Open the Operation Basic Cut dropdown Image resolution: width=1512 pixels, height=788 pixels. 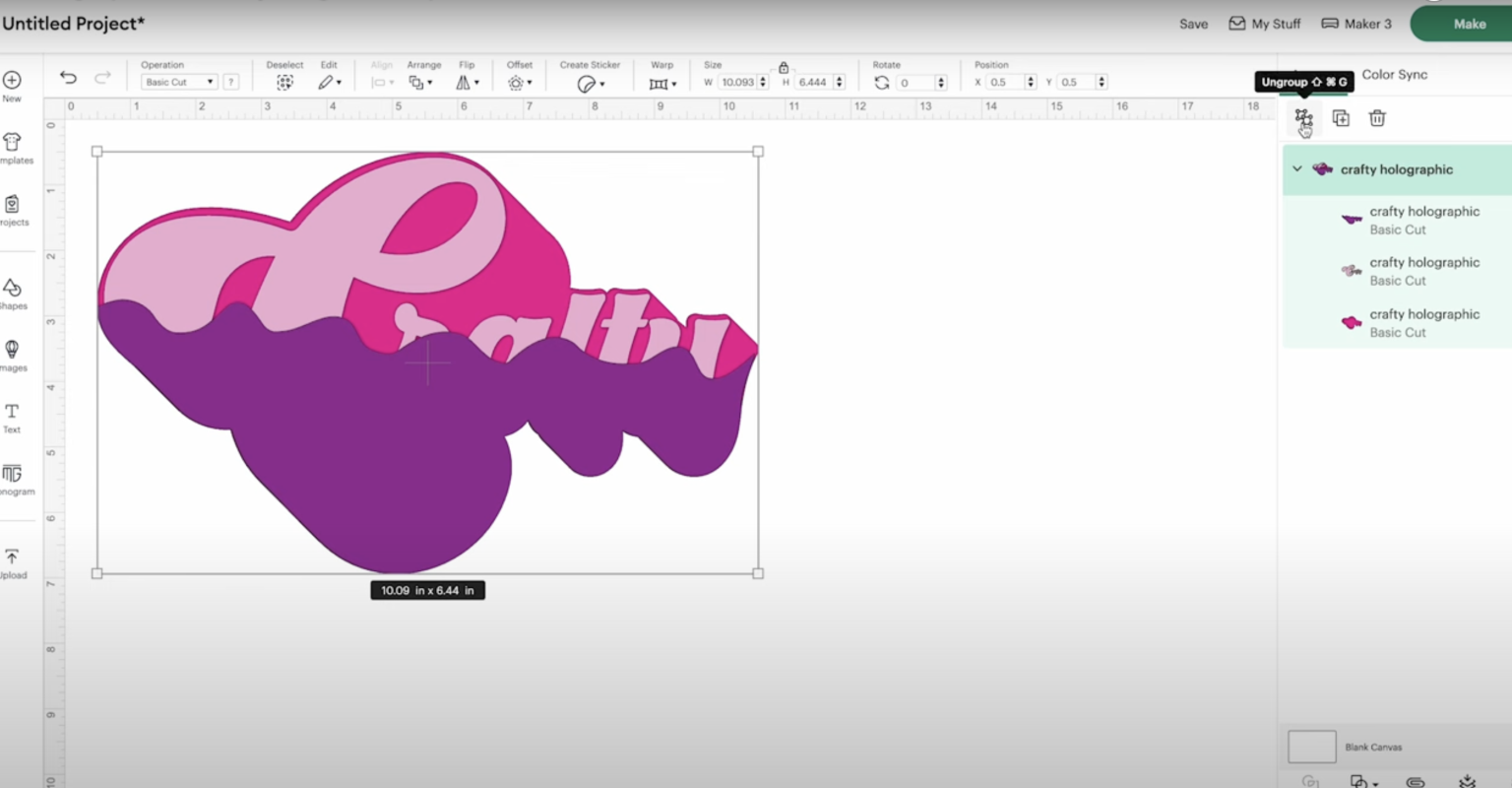click(178, 83)
